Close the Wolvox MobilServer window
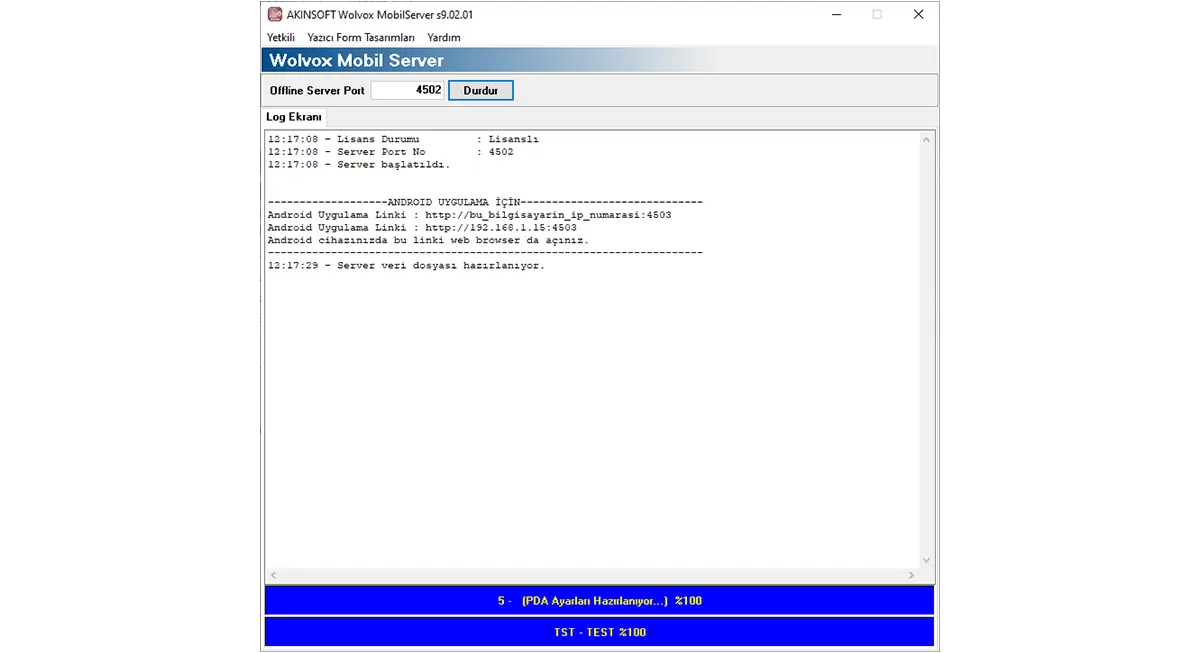This screenshot has width=1200, height=653. pos(918,14)
